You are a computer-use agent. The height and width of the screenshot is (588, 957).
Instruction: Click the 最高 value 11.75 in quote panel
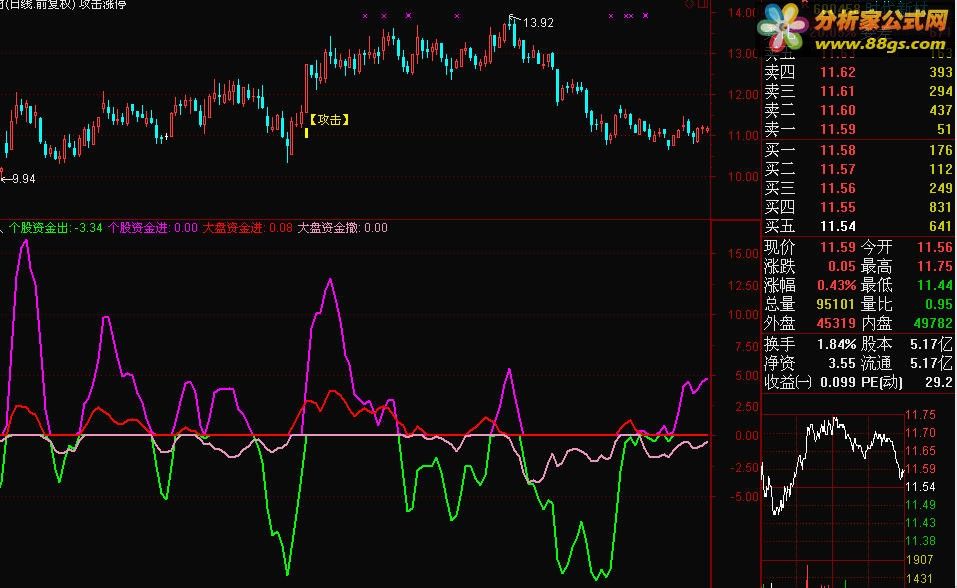click(934, 266)
